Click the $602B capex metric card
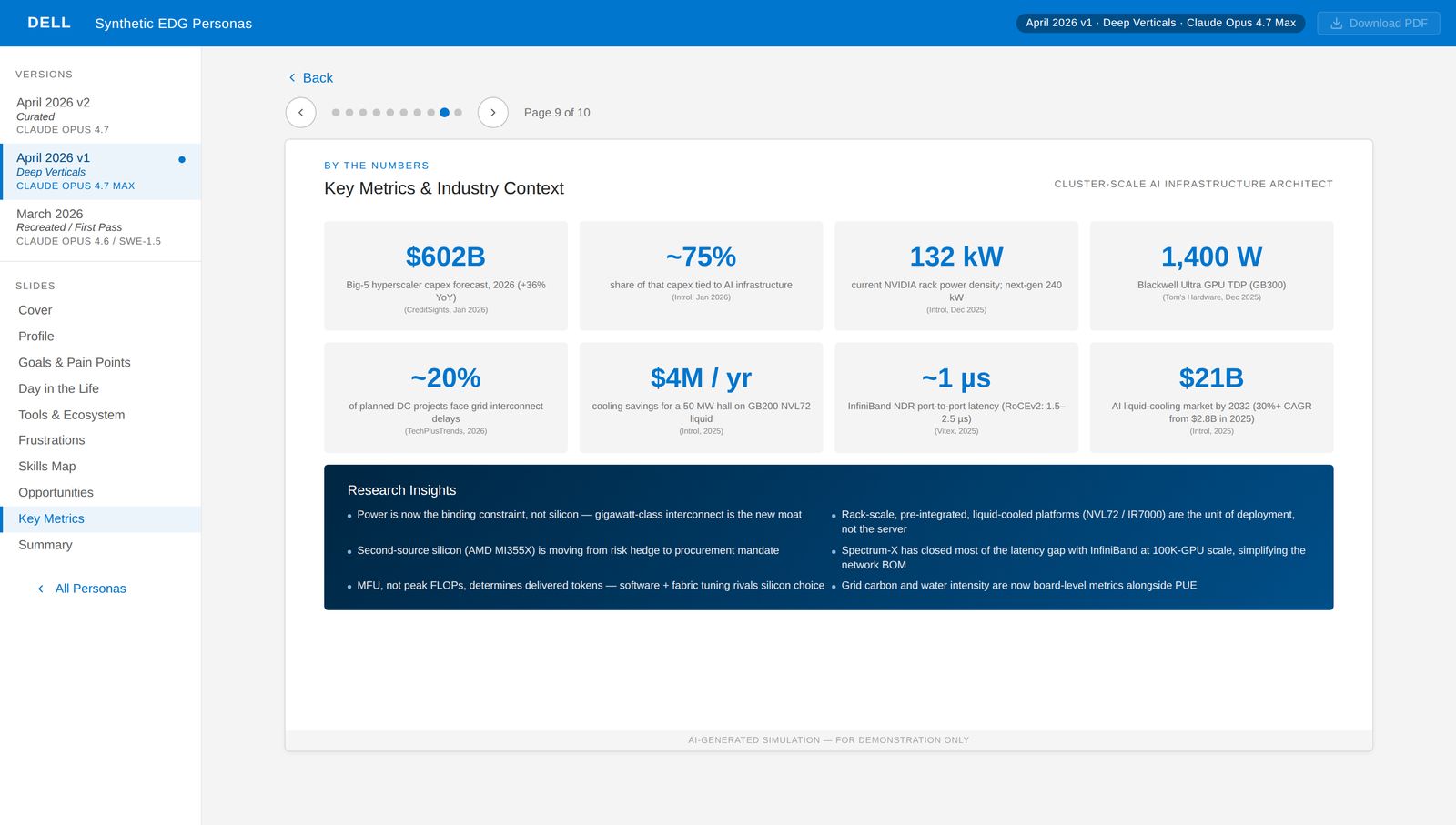1456x825 pixels. (445, 276)
